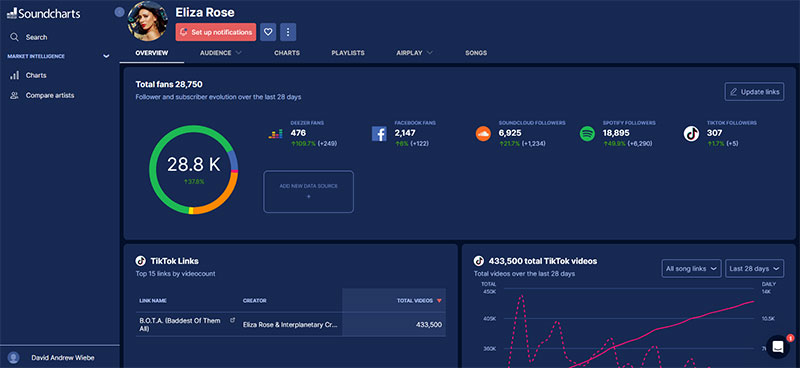Click TikTok icon beside total TikTok videos
The width and height of the screenshot is (800, 368).
pyautogui.click(x=479, y=261)
